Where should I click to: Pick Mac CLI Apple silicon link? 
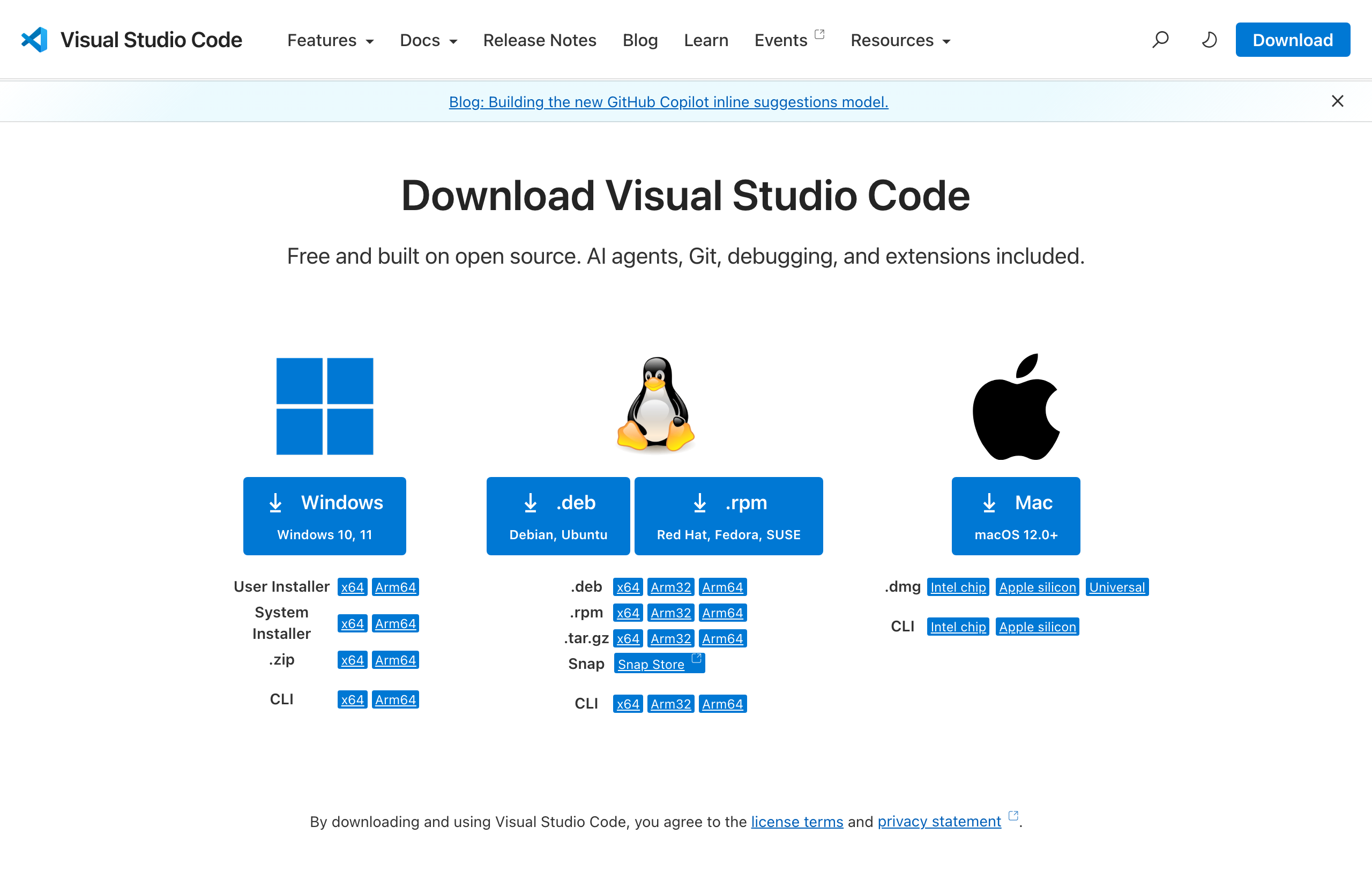click(x=1038, y=626)
